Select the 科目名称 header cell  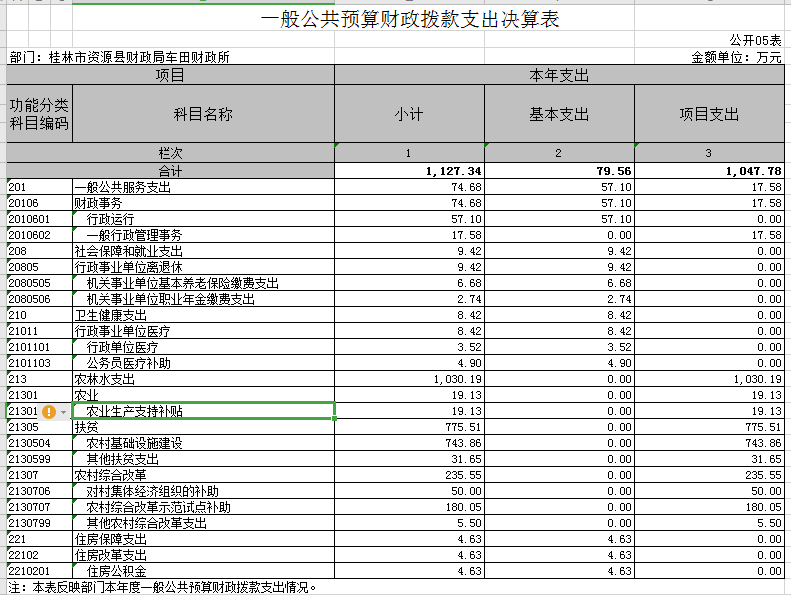coord(203,115)
